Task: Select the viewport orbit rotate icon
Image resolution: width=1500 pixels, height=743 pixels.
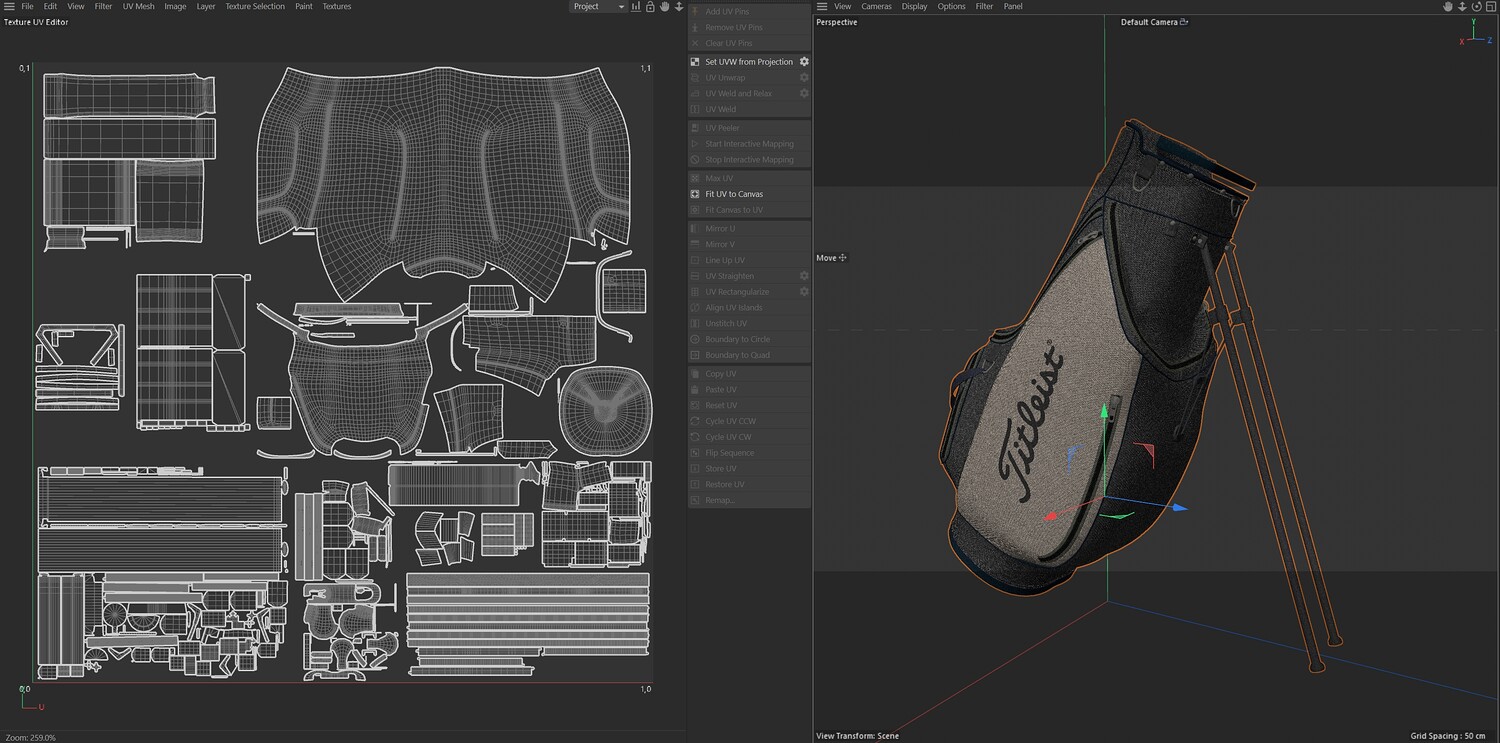Action: coord(1476,6)
